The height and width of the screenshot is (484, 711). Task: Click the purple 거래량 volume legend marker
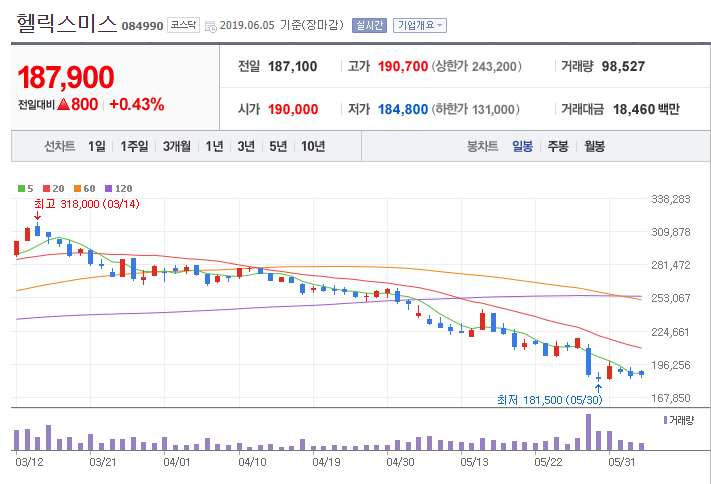(665, 420)
